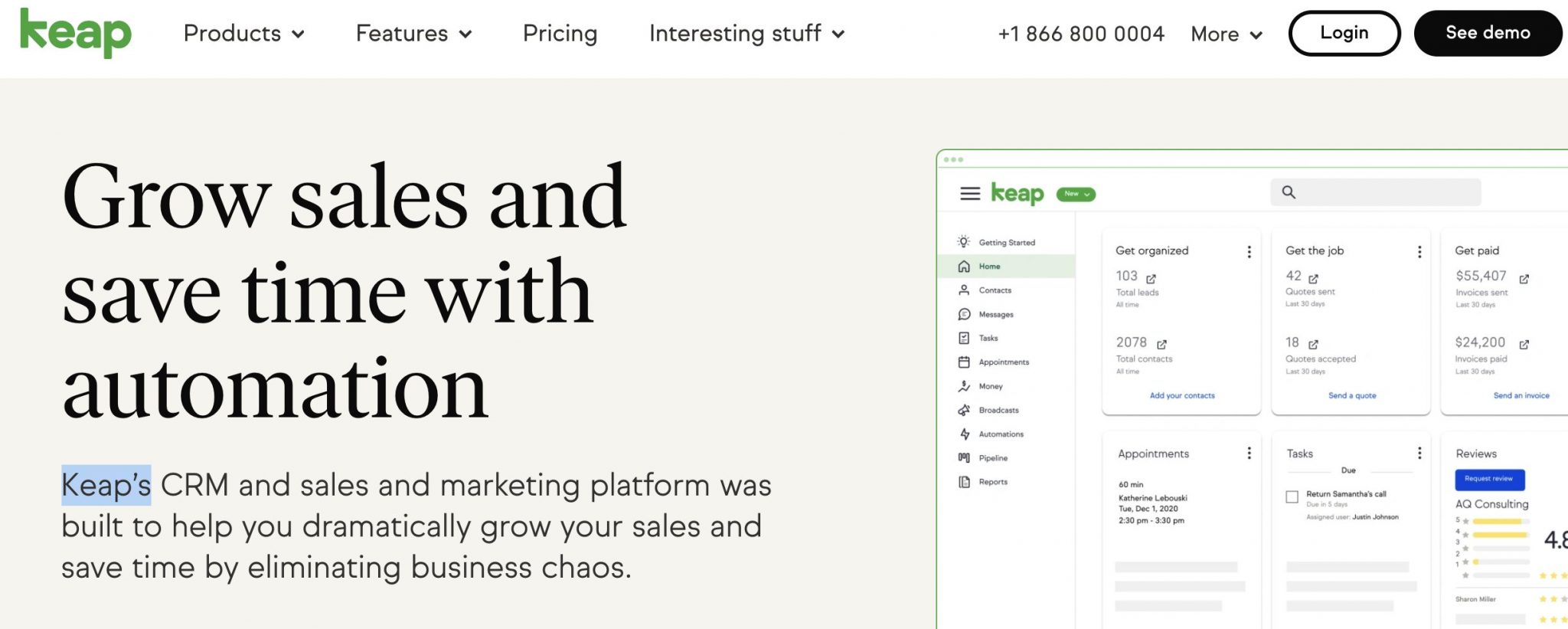Select the Pipeline icon in sidebar
Image resolution: width=1568 pixels, height=629 pixels.
(x=964, y=457)
